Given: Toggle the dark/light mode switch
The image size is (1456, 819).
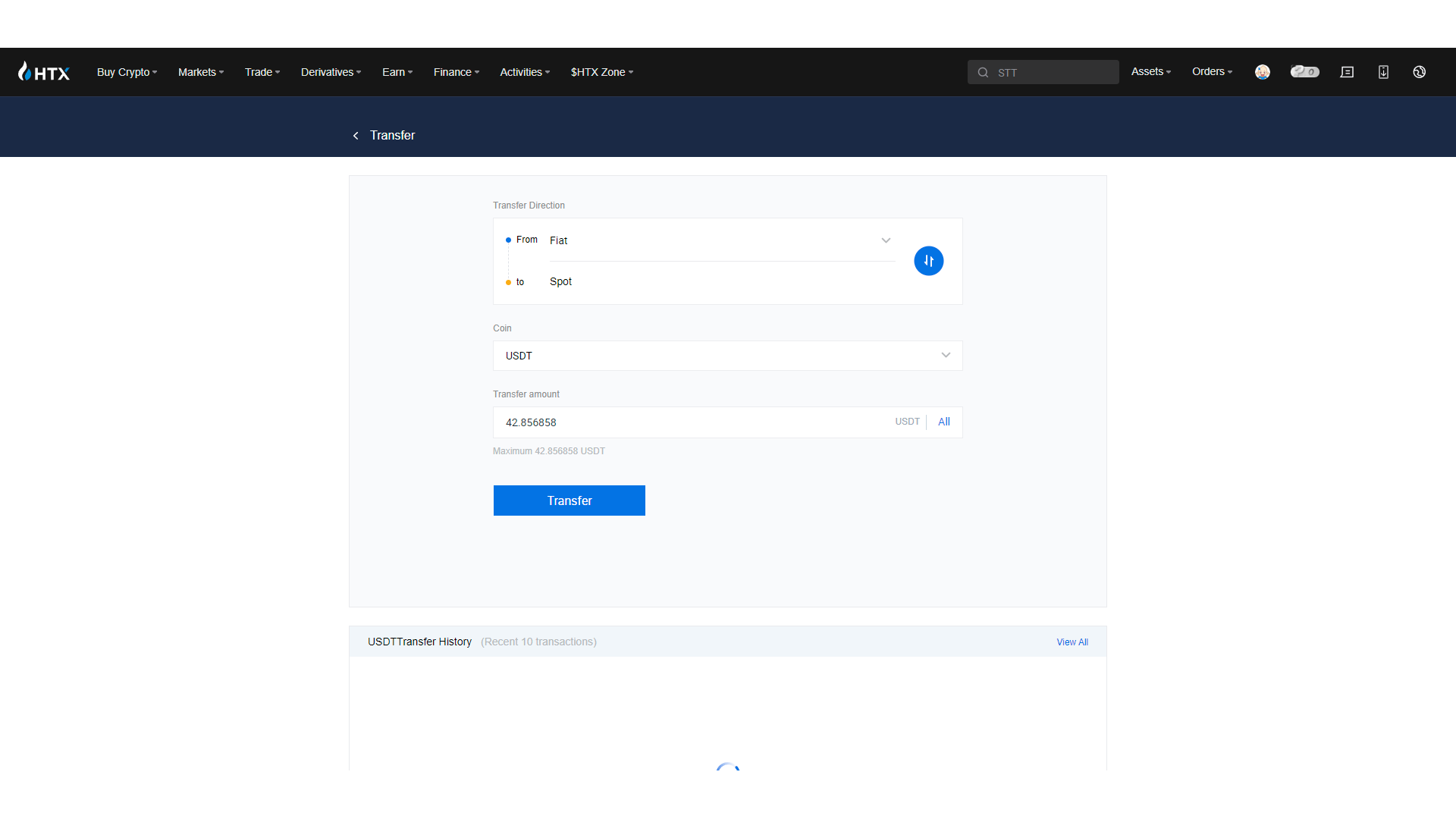Looking at the screenshot, I should tap(1303, 71).
